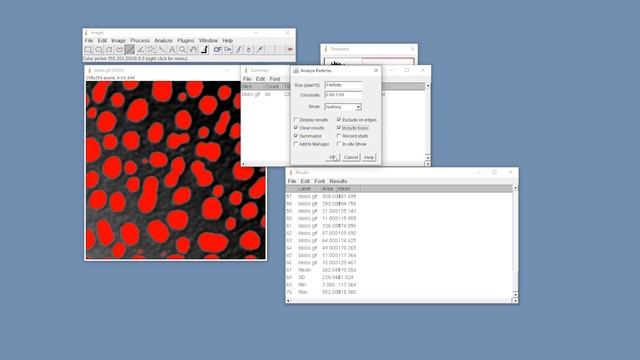Select the Oval selection tool

coord(99,50)
